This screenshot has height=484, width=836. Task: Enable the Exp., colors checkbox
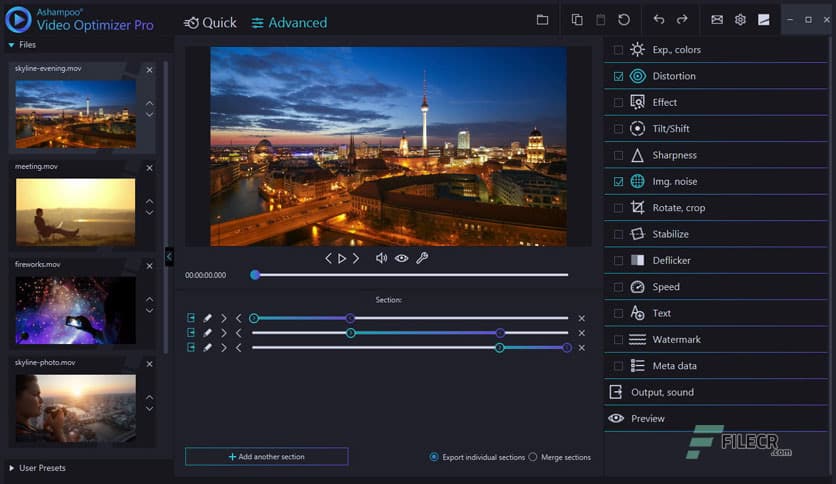618,50
